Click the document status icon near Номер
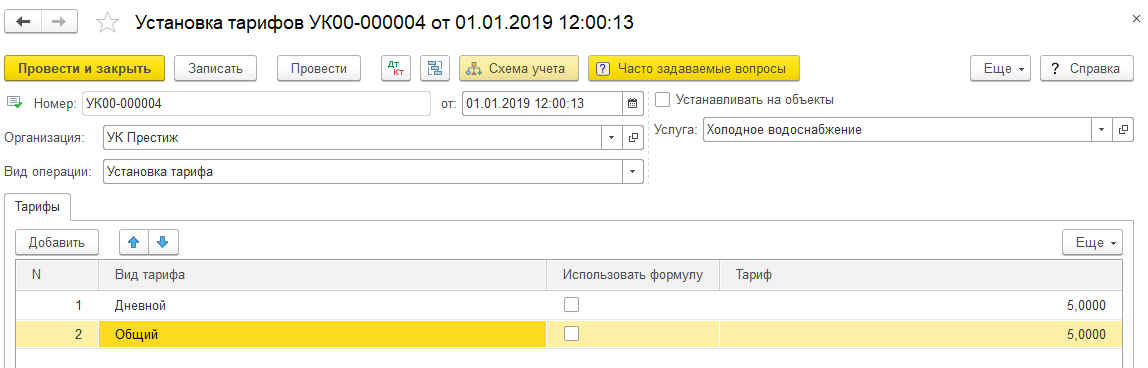The image size is (1148, 368). pyautogui.click(x=15, y=102)
